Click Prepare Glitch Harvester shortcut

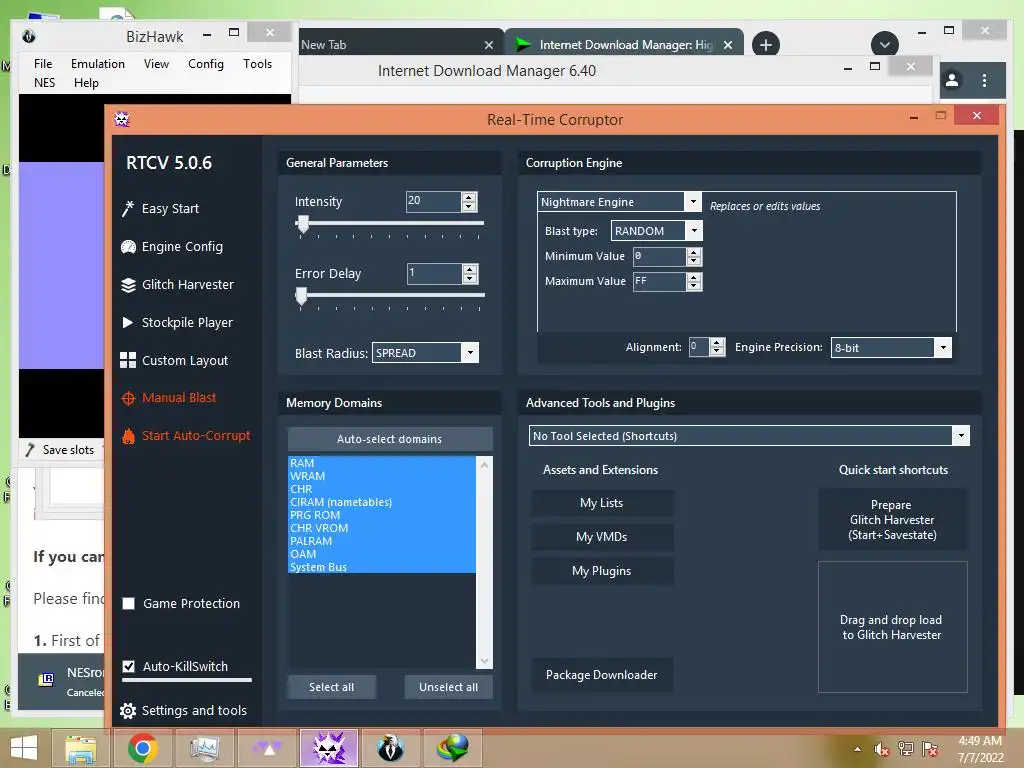[x=892, y=520]
